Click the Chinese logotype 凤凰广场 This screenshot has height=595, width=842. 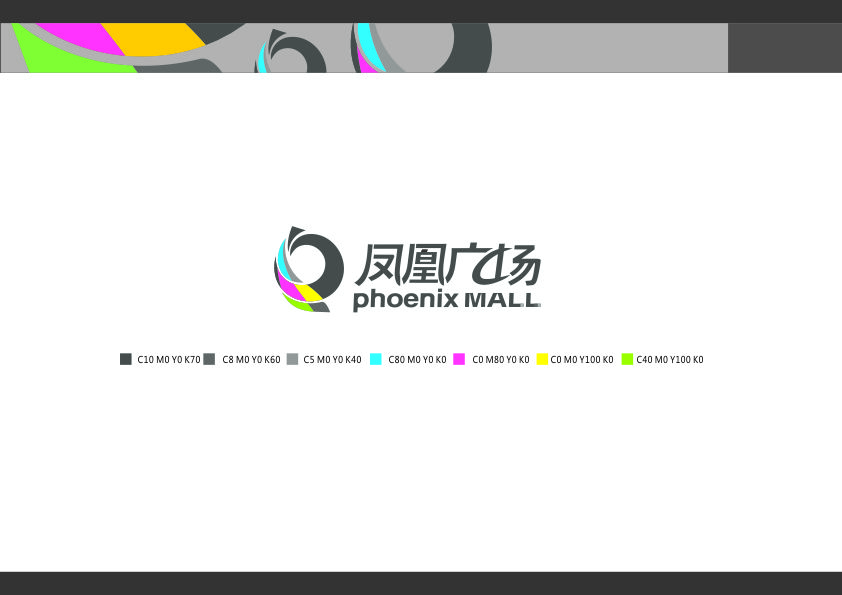point(447,265)
